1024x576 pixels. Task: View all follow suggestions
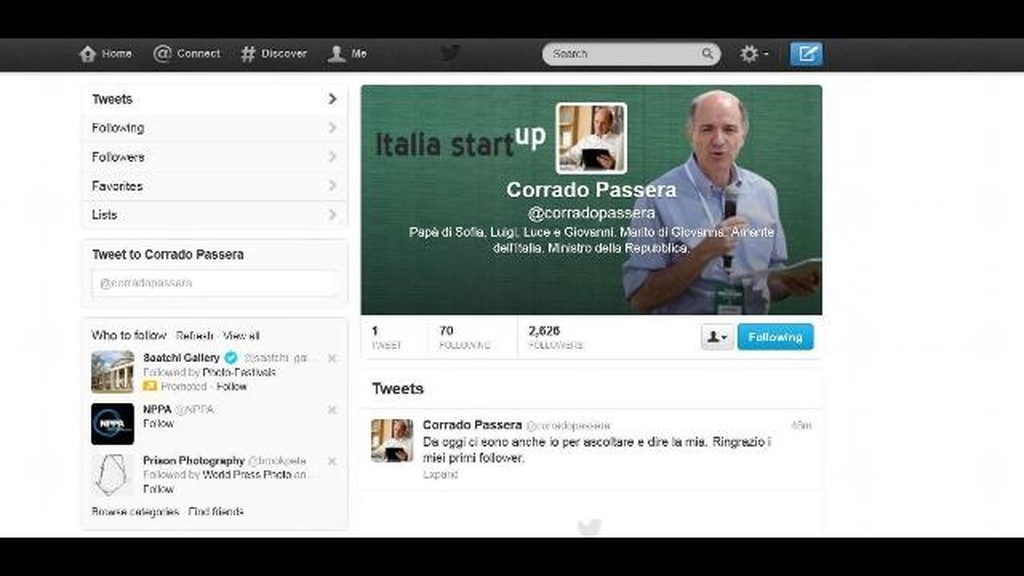tap(241, 336)
